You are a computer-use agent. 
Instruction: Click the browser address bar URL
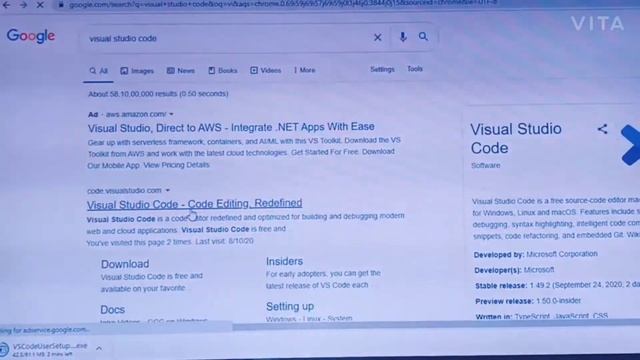pos(282,4)
